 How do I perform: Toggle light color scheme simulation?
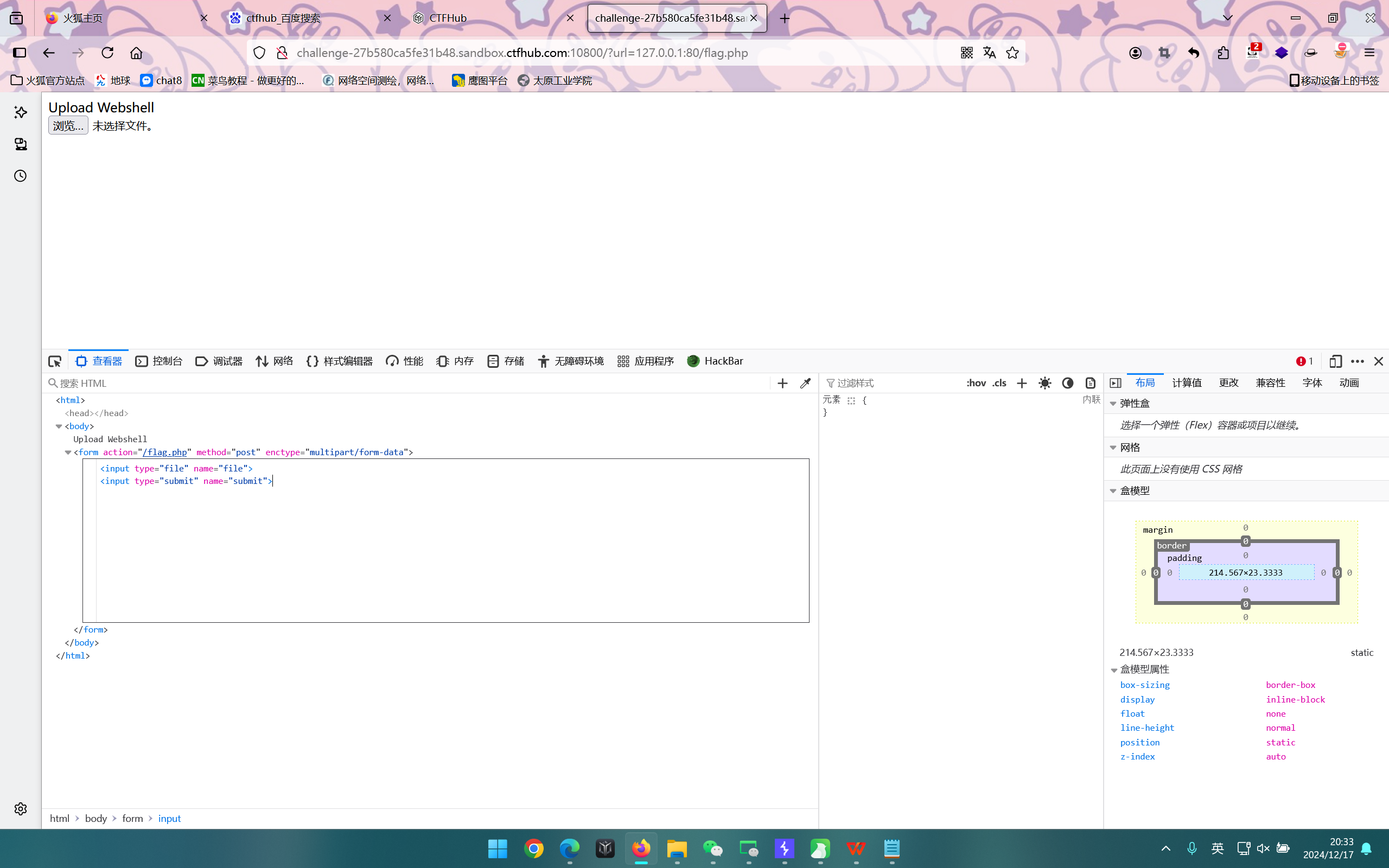click(1044, 383)
